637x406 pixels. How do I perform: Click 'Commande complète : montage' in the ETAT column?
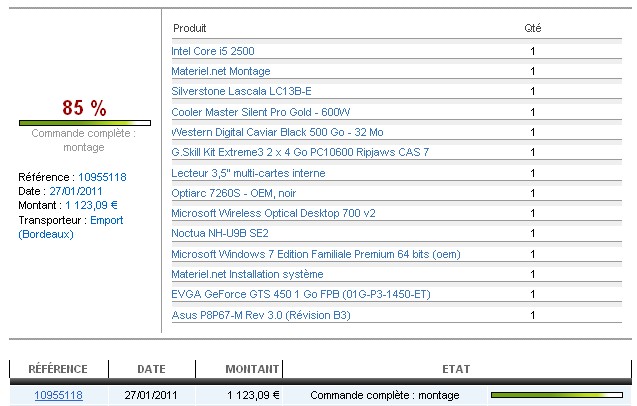385,395
